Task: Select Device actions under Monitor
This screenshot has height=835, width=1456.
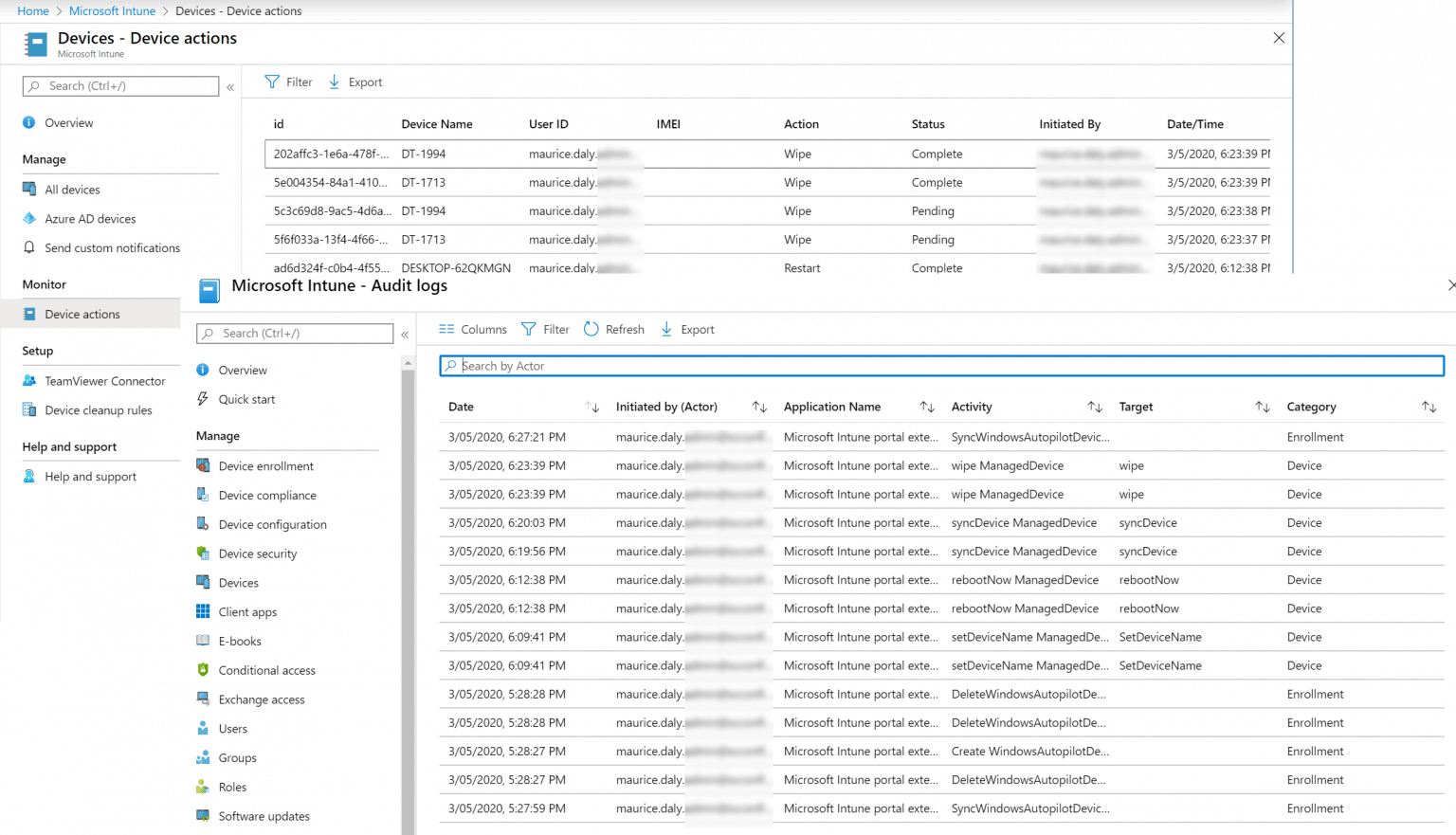Action: point(82,314)
